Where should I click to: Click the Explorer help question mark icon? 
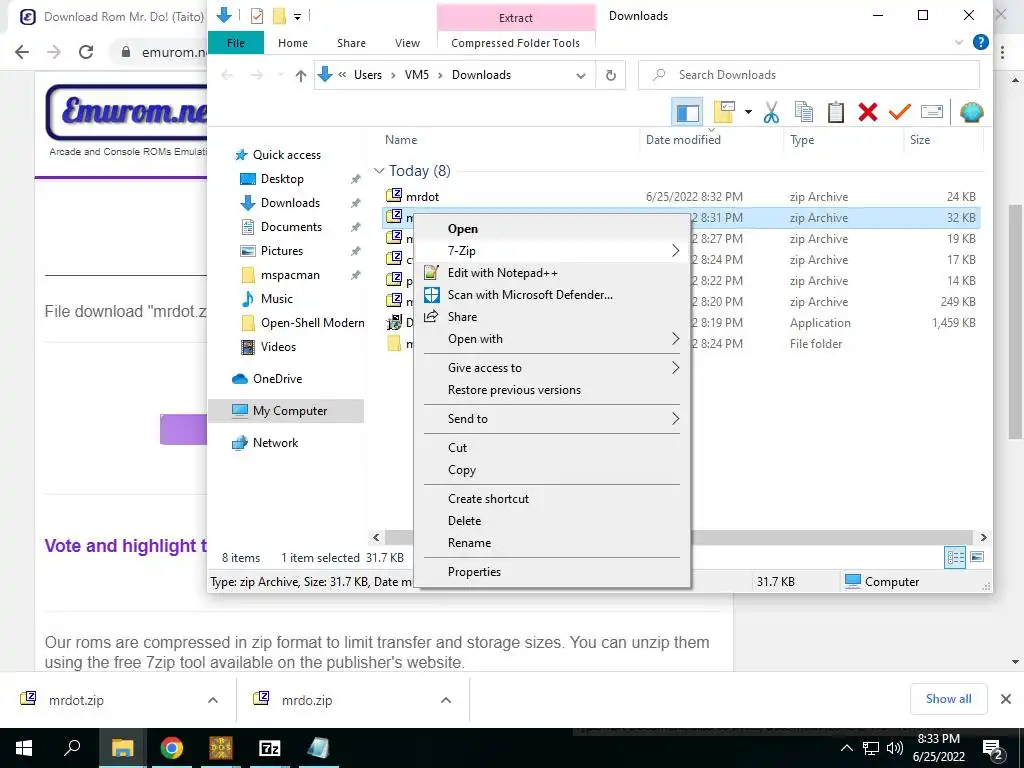980,42
